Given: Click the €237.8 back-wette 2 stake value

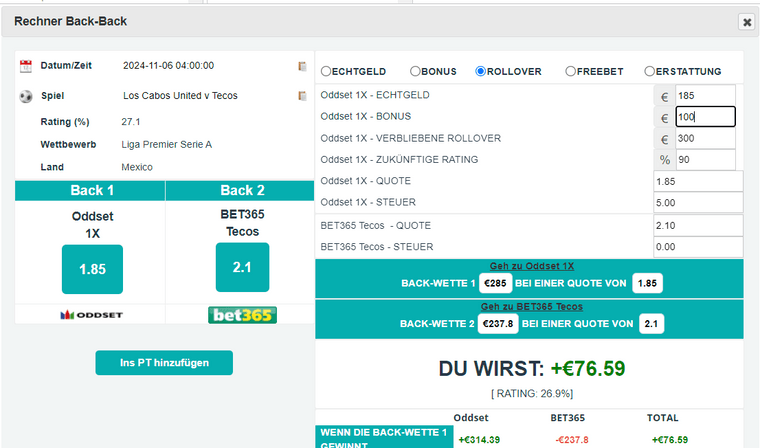Looking at the screenshot, I should (x=498, y=324).
